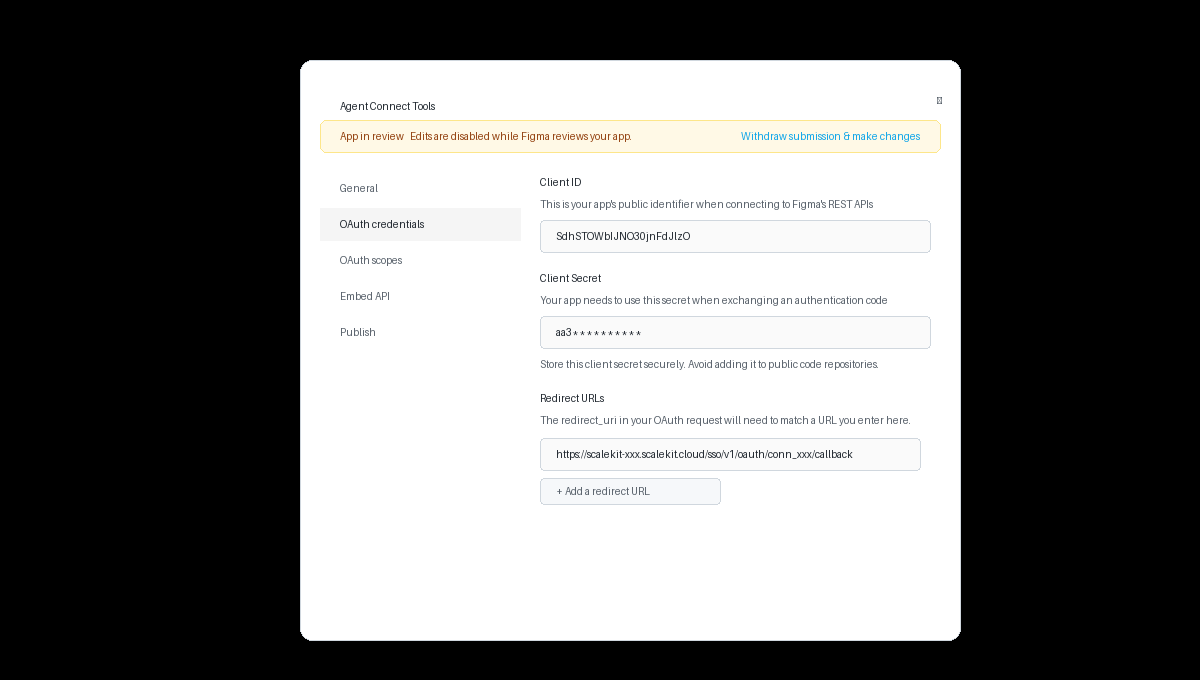
Task: Click the aa3 masked secret value
Action: tap(598, 332)
